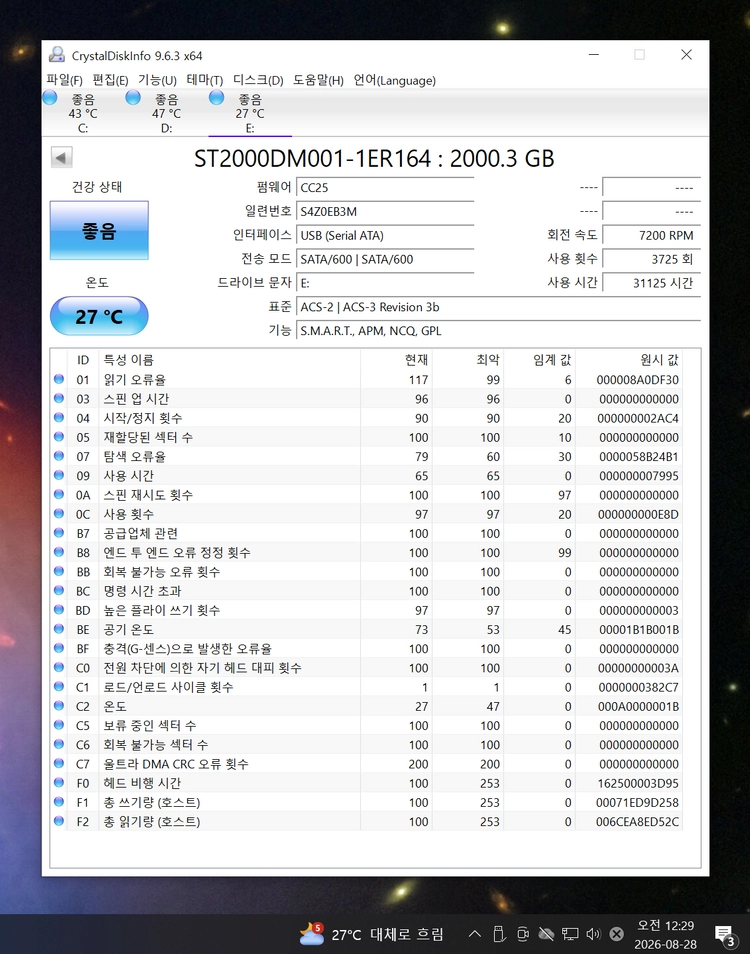Select the 헤드 비행 시간 row

pos(366,783)
